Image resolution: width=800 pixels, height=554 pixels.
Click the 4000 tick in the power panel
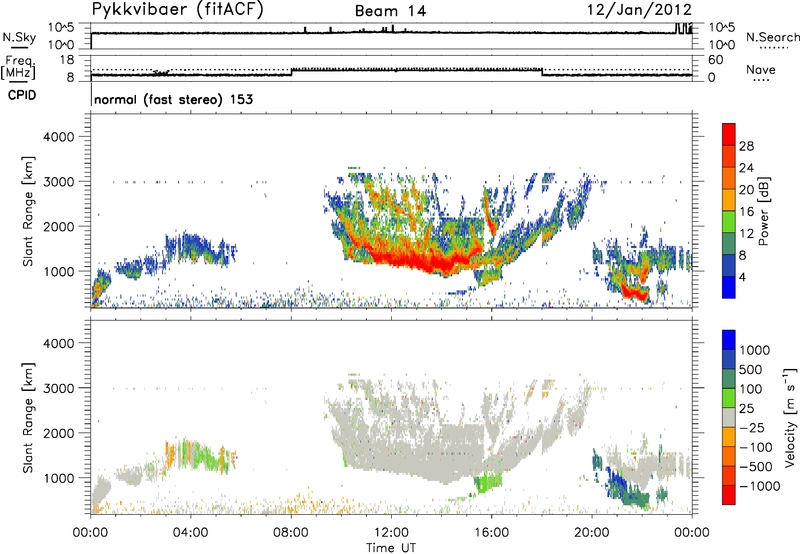click(x=58, y=137)
